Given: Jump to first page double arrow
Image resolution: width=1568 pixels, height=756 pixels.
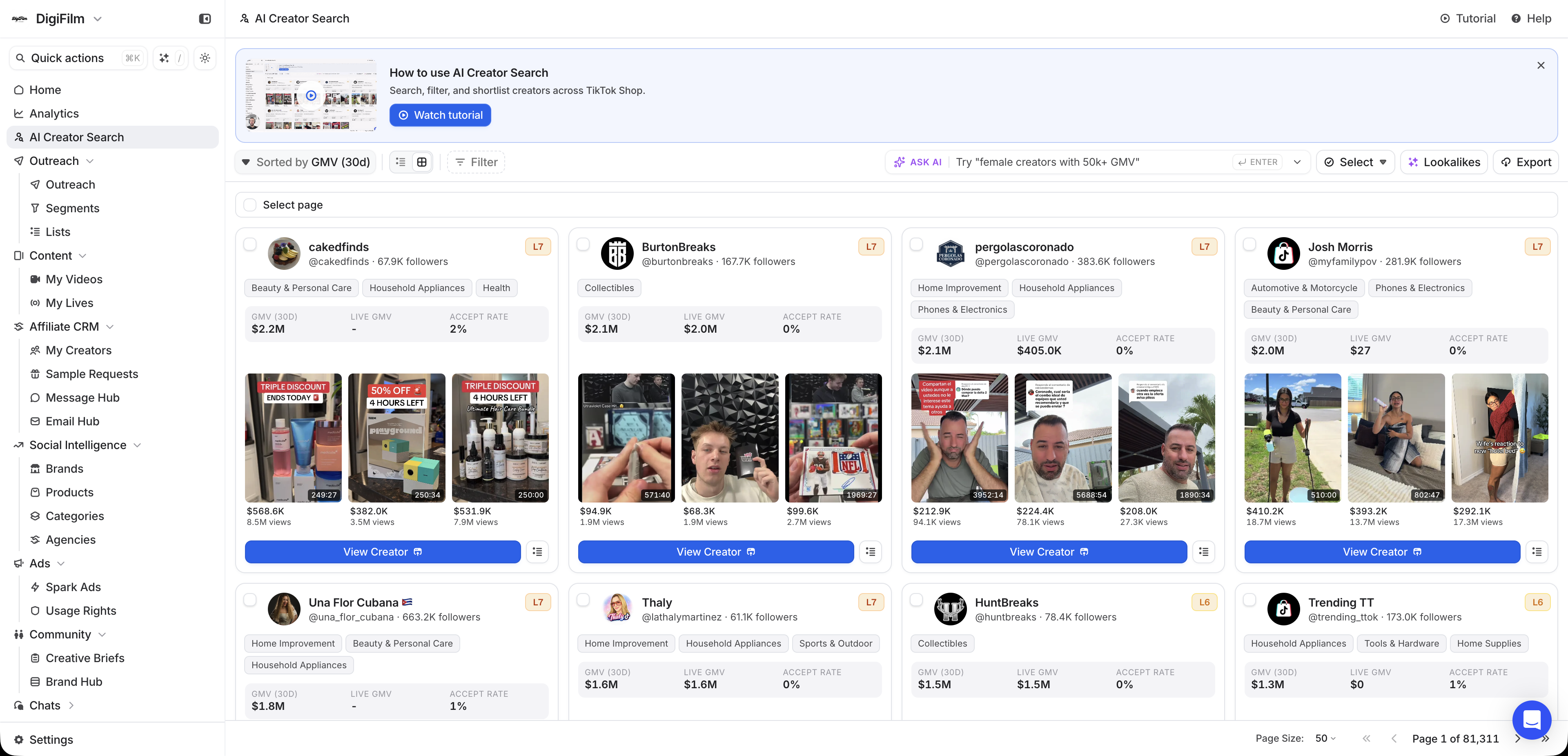Looking at the screenshot, I should click(1367, 738).
